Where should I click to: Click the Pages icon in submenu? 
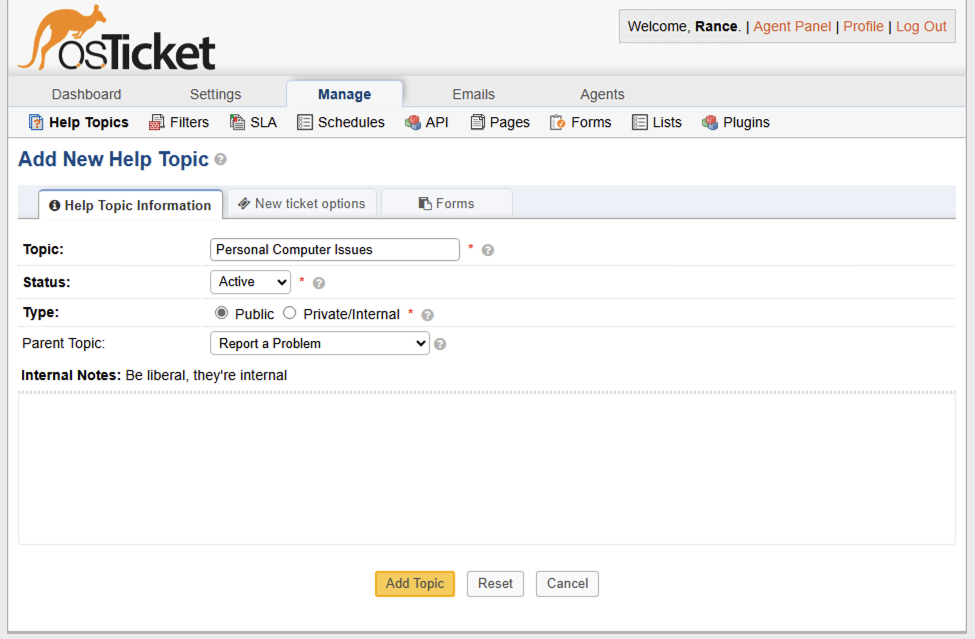point(477,122)
